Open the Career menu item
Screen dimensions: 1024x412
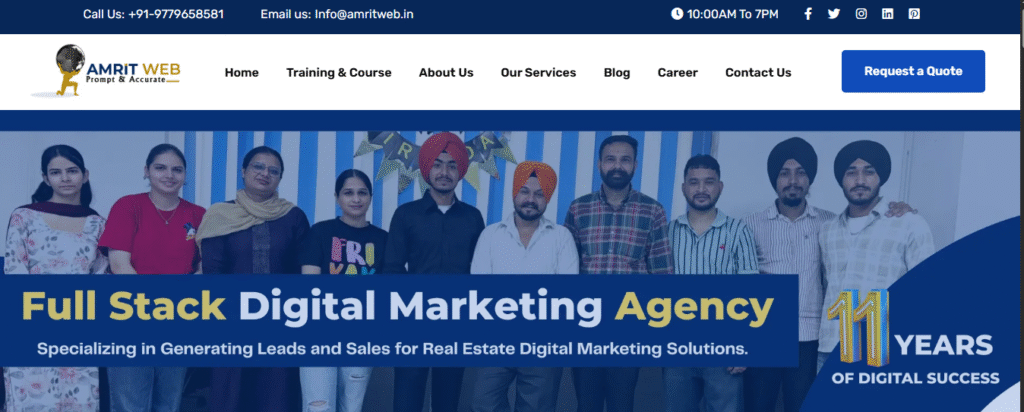(x=677, y=72)
